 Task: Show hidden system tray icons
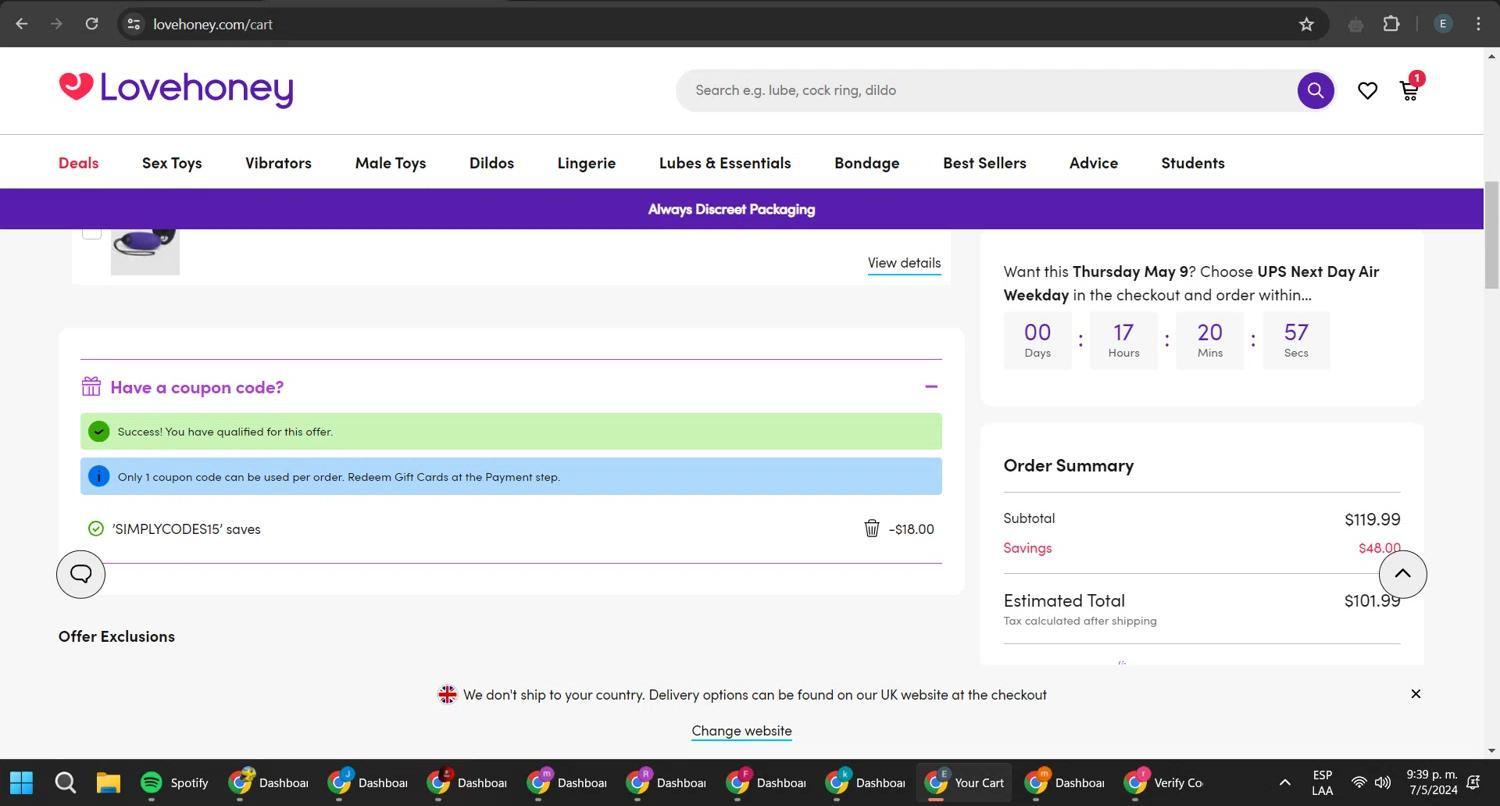1285,782
